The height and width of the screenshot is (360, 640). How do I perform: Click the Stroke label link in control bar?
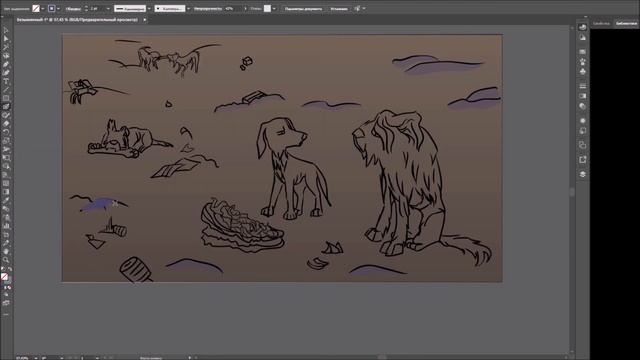(73, 9)
